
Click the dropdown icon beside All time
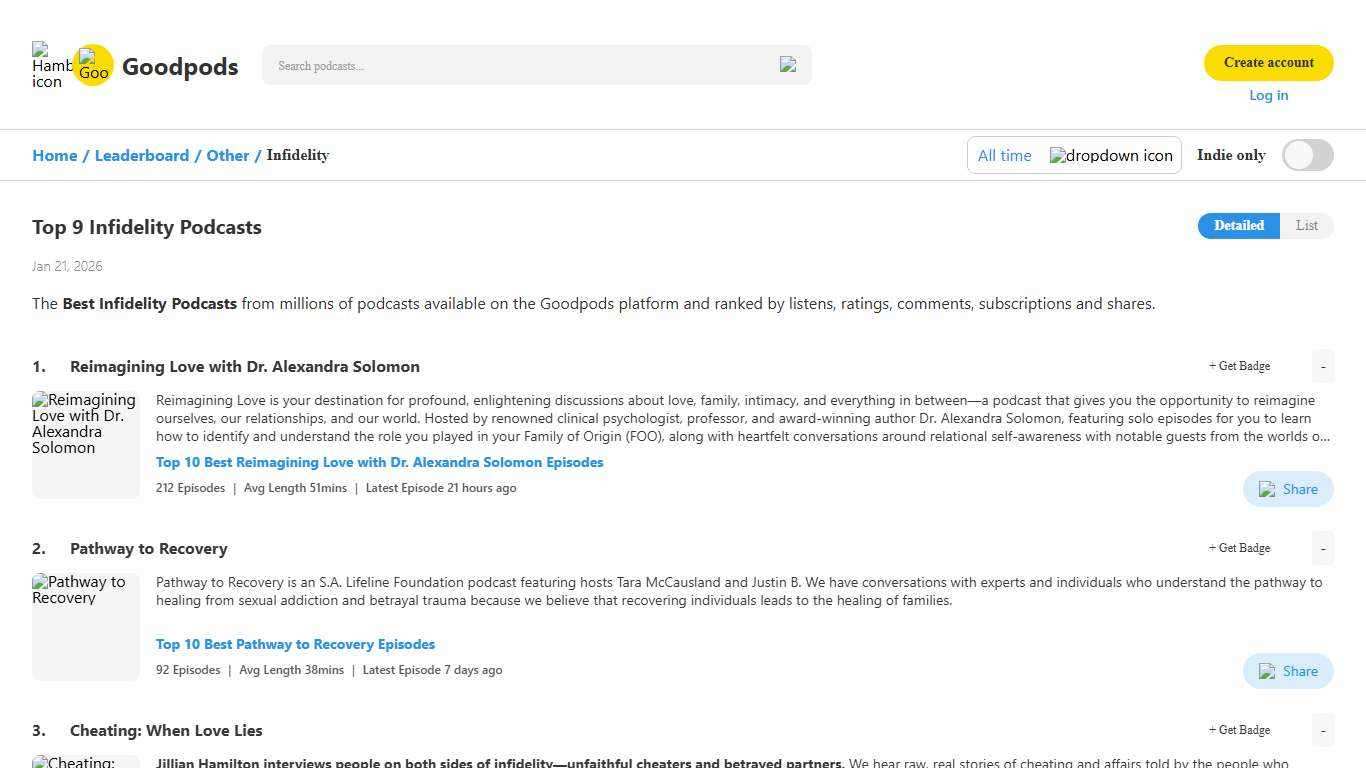point(1110,156)
